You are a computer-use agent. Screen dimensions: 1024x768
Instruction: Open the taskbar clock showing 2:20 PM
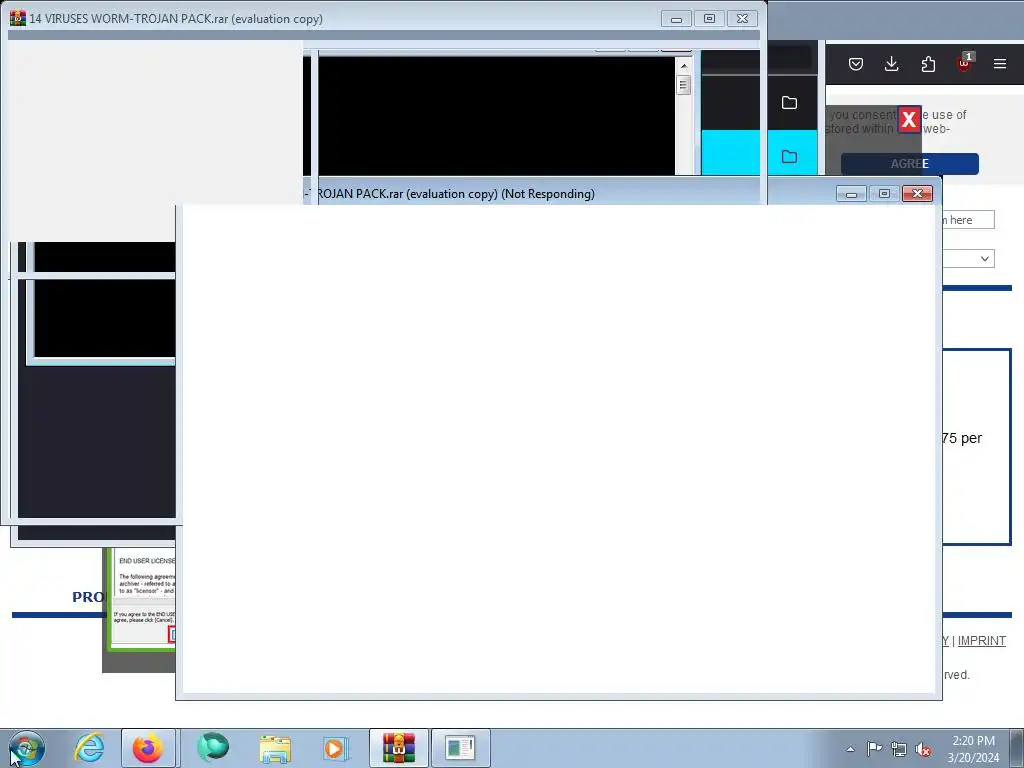tap(973, 749)
